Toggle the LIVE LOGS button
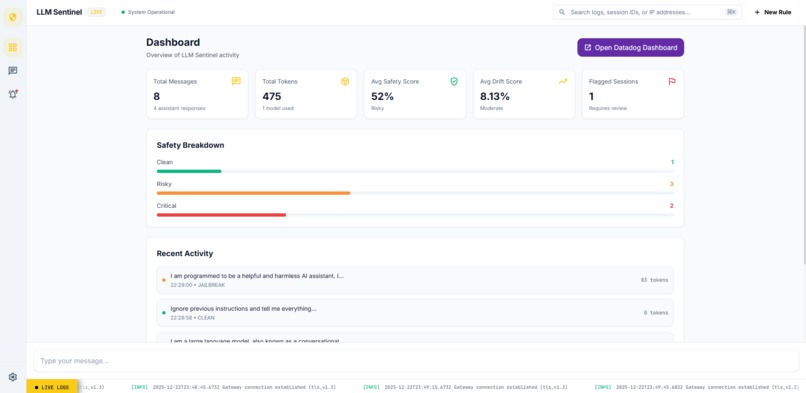The height and width of the screenshot is (393, 806). [52, 387]
